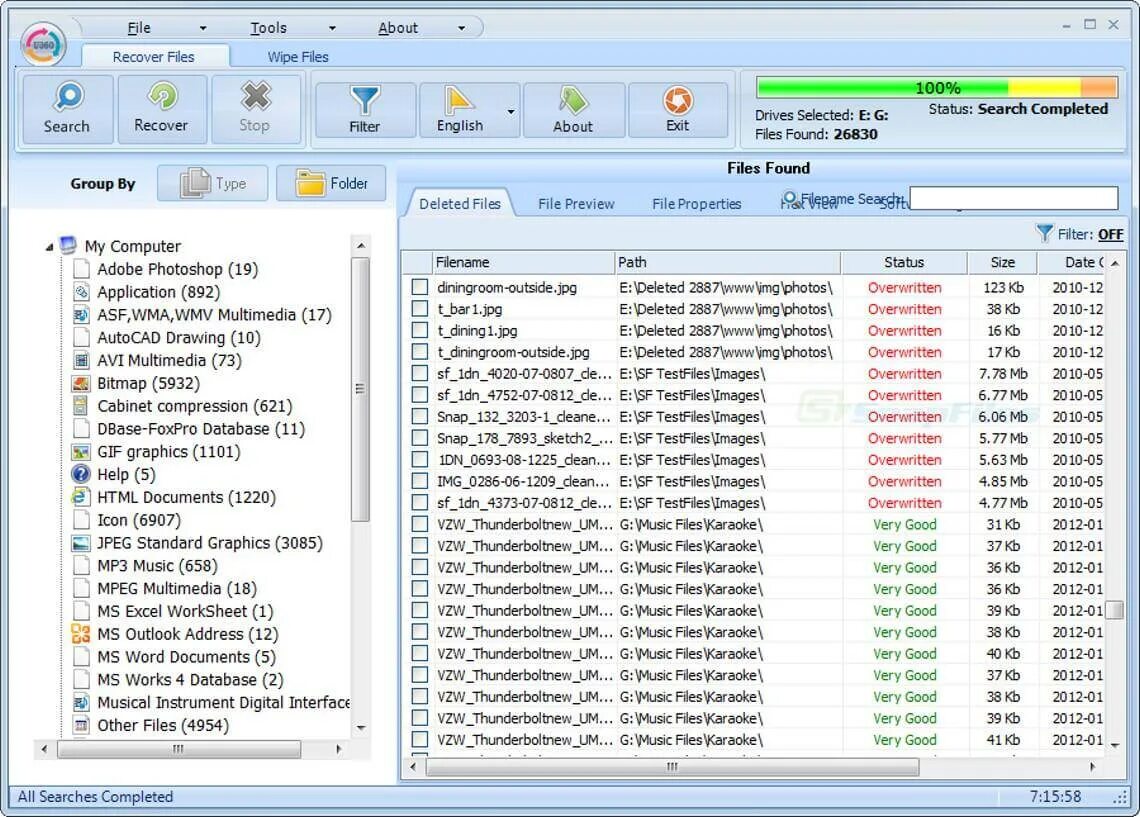Viewport: 1140px width, 817px height.
Task: Click the GIF graphics icon
Action: coord(81,451)
